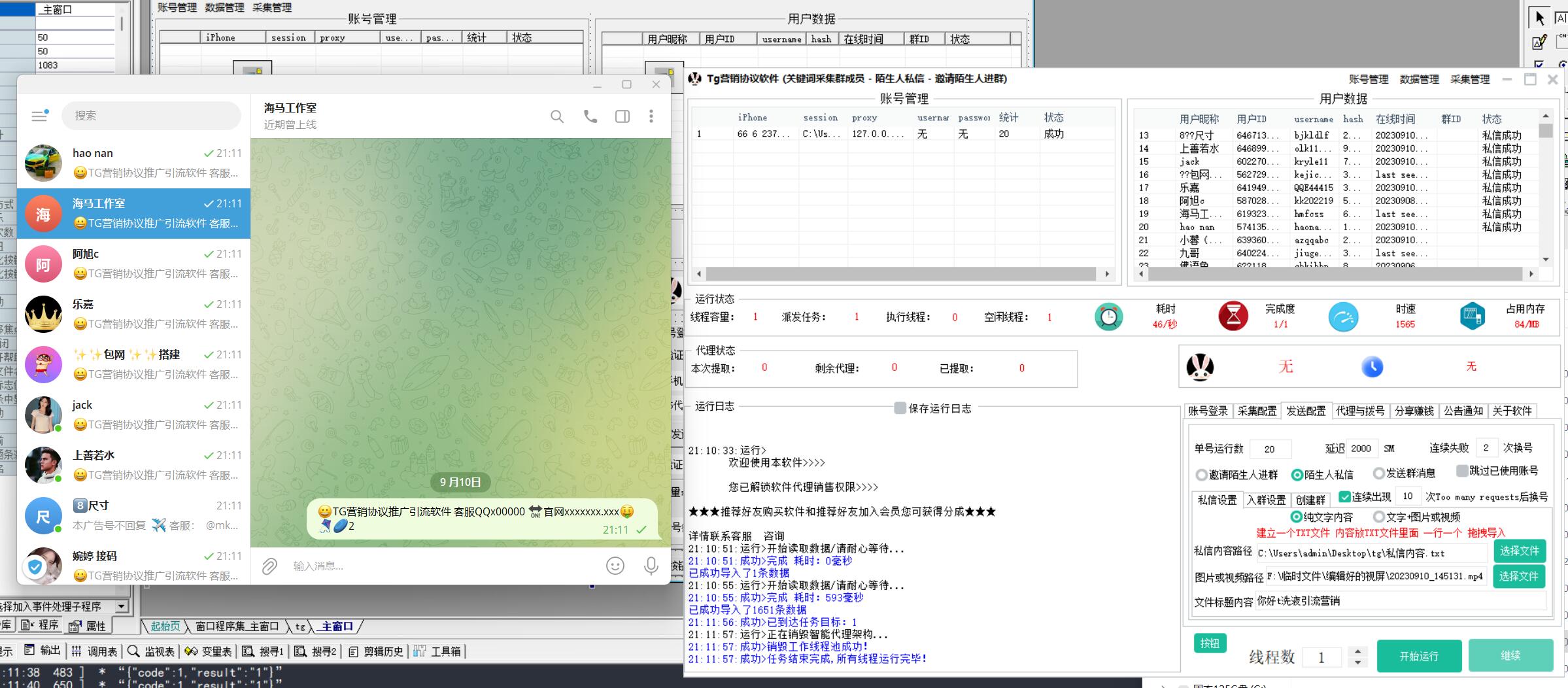This screenshot has height=688, width=1568.
Task: Switch to the 采集配置 tab
Action: click(x=1256, y=411)
